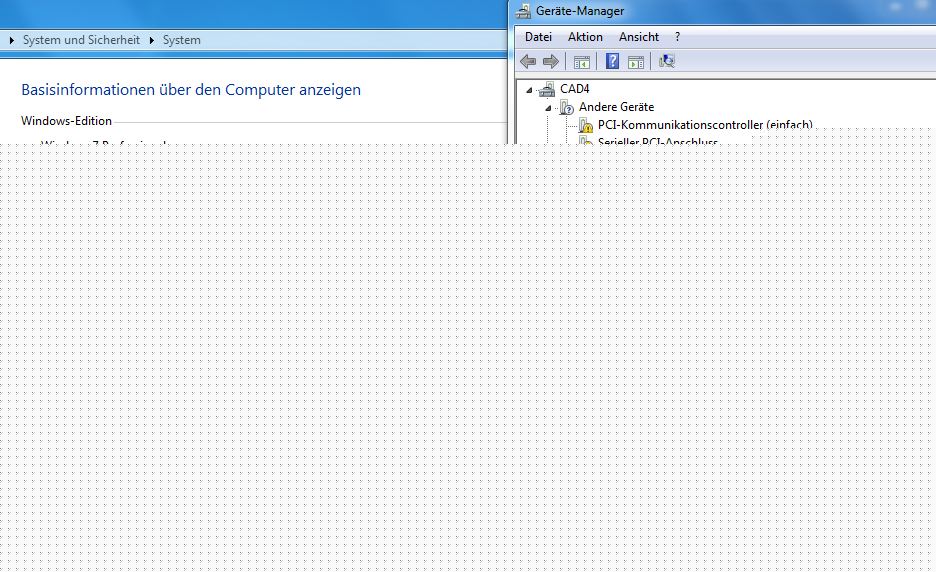Collapse the Andere Geräte category
The image size is (936, 572).
tap(548, 108)
